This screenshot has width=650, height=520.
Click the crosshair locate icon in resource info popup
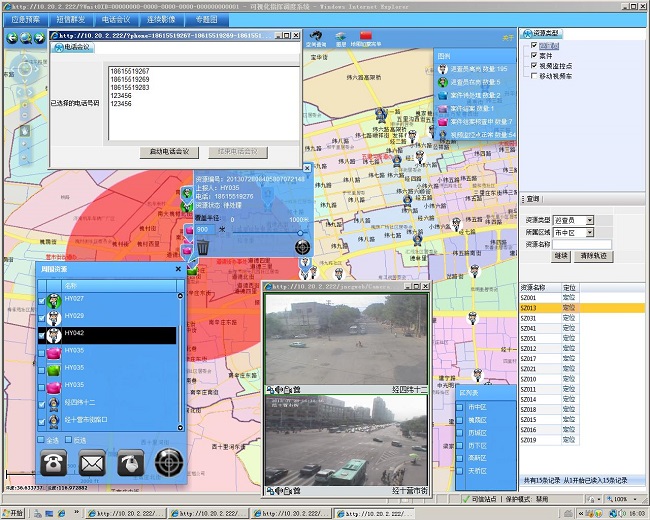coord(303,248)
